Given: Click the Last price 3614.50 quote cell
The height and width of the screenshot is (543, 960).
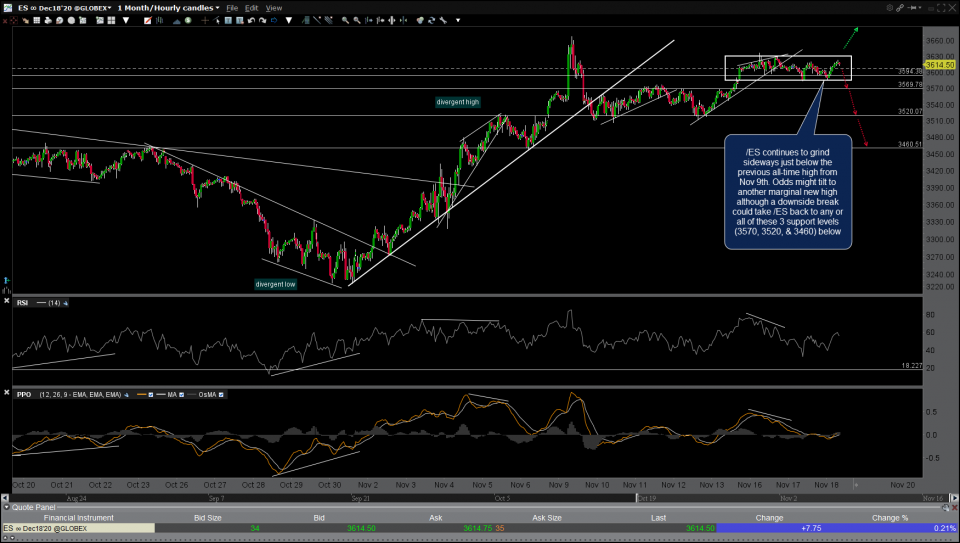Looking at the screenshot, I should point(700,528).
